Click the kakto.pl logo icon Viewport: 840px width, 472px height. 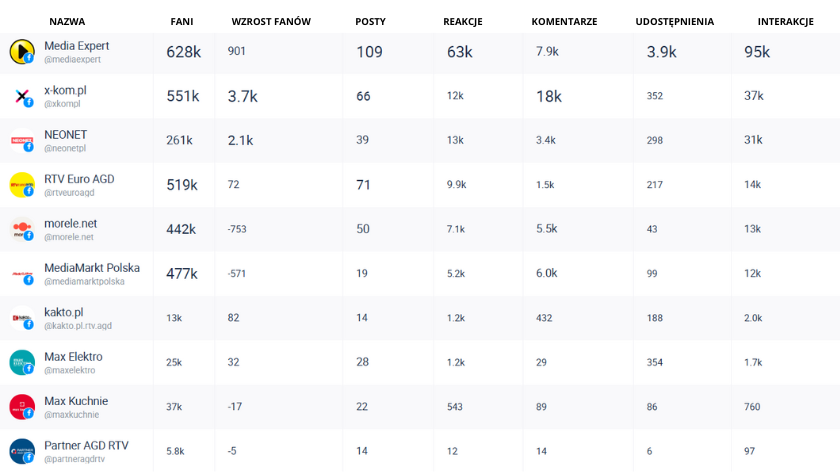22,318
